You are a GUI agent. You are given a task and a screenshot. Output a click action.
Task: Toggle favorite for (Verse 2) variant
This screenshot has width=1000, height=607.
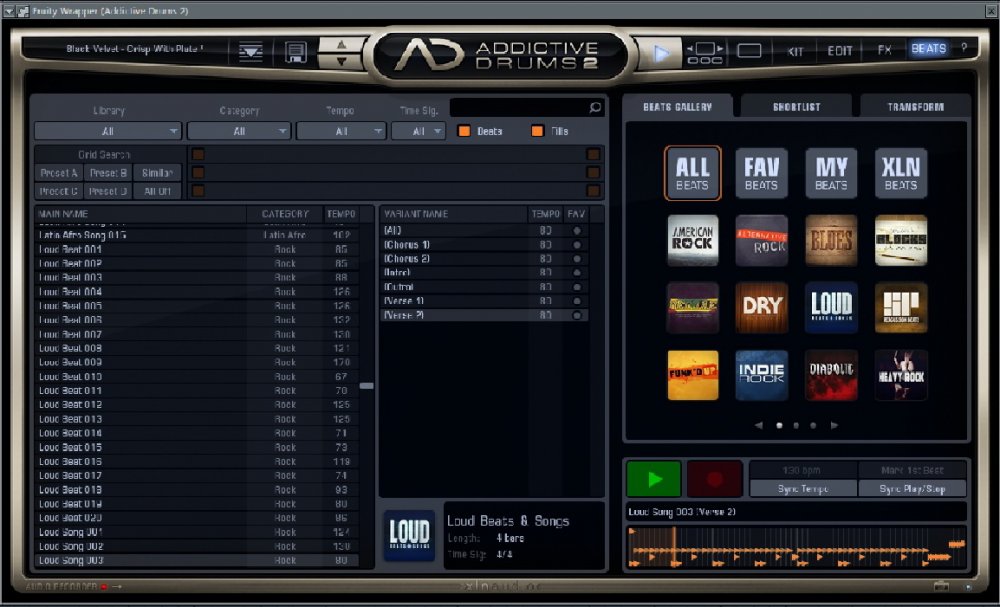coord(577,315)
